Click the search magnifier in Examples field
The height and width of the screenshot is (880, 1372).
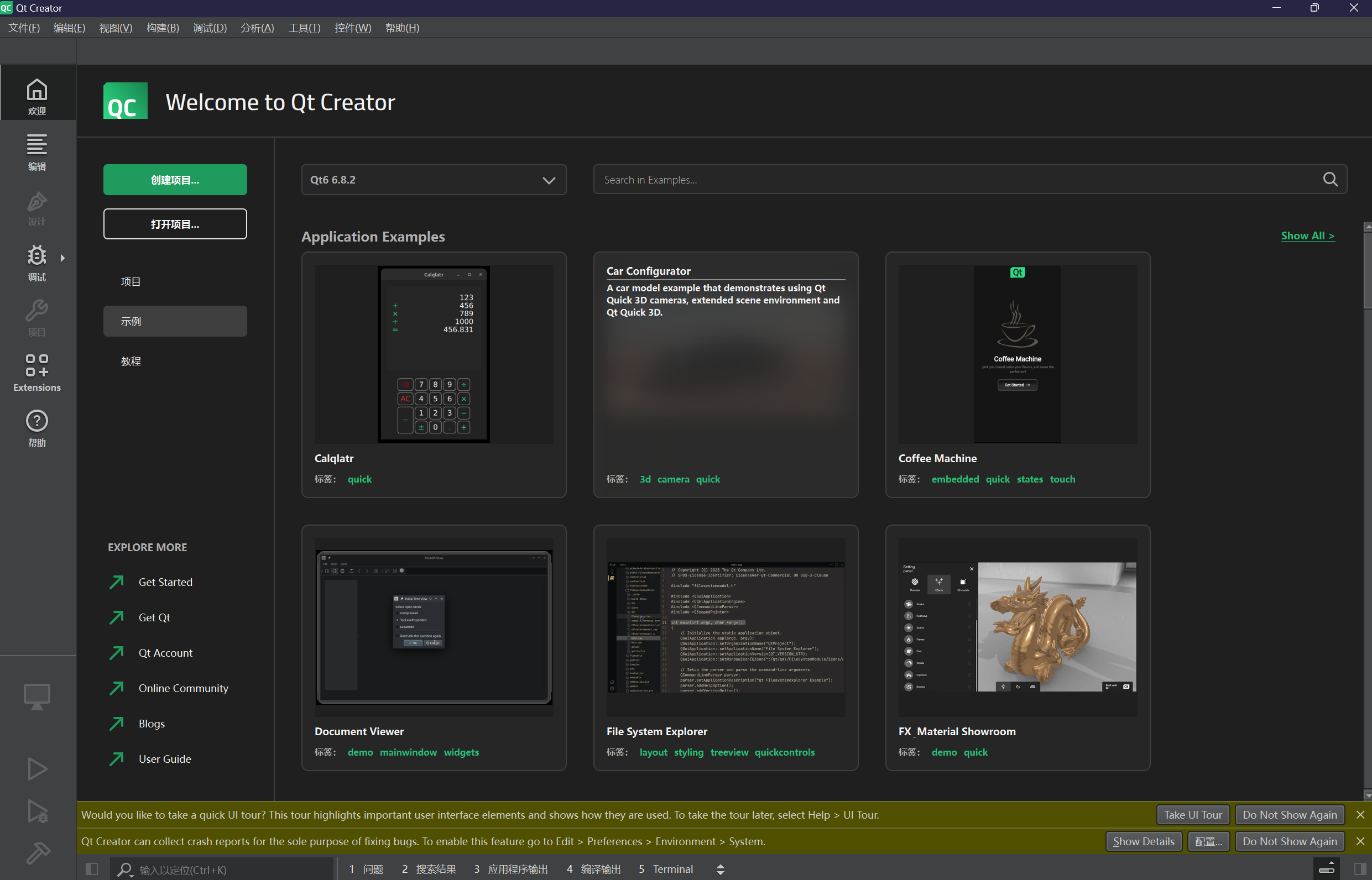click(1330, 180)
